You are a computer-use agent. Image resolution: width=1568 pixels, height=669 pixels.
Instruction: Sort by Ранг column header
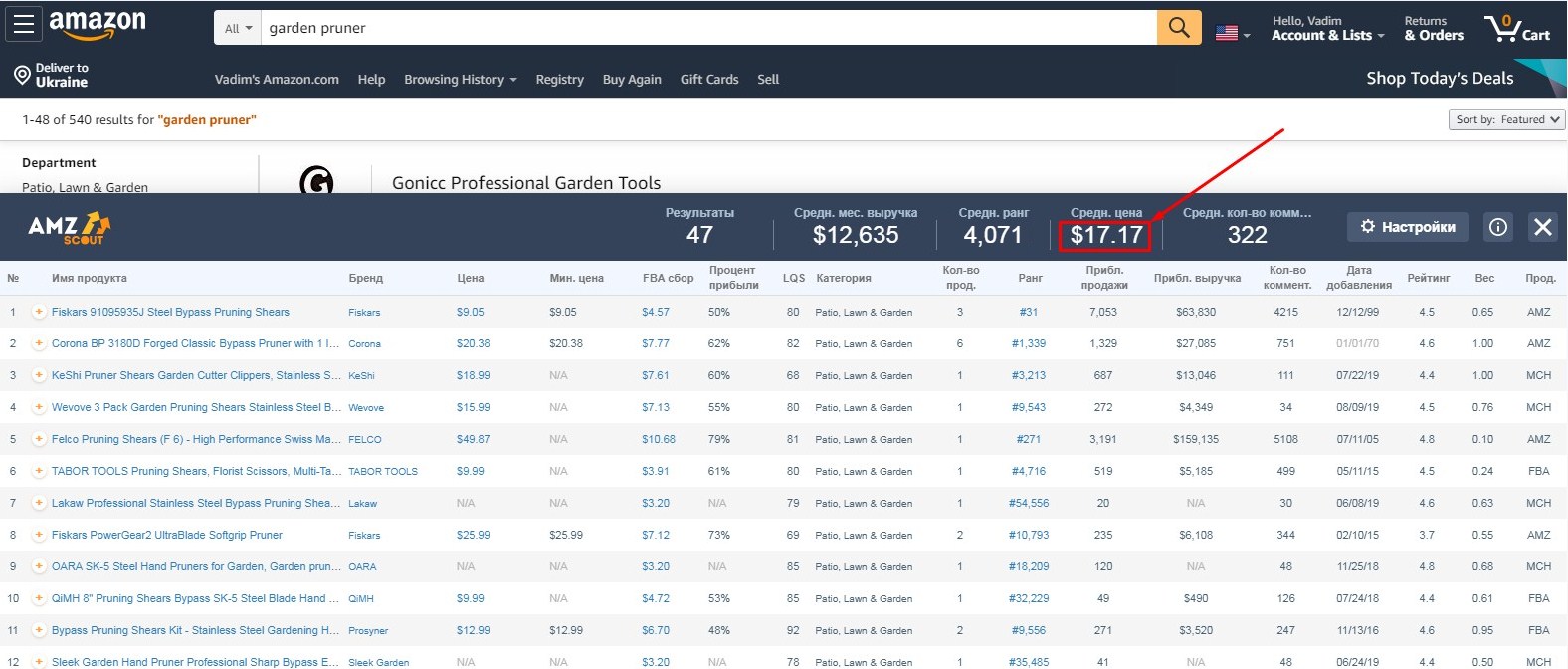click(1031, 278)
